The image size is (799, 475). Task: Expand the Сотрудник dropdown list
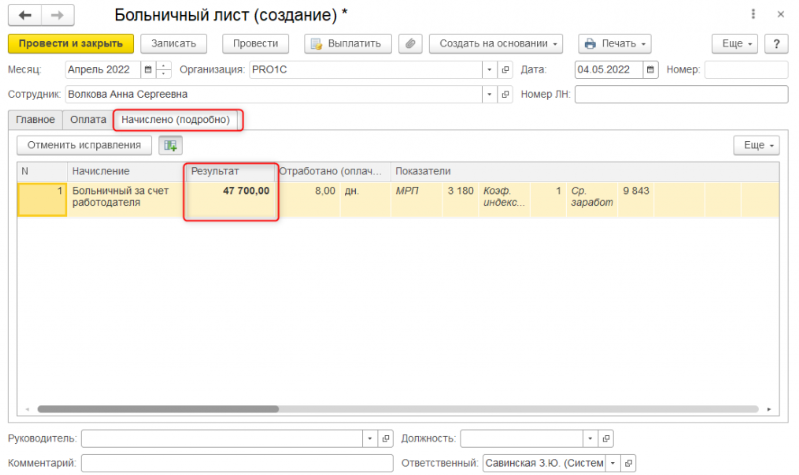489,94
